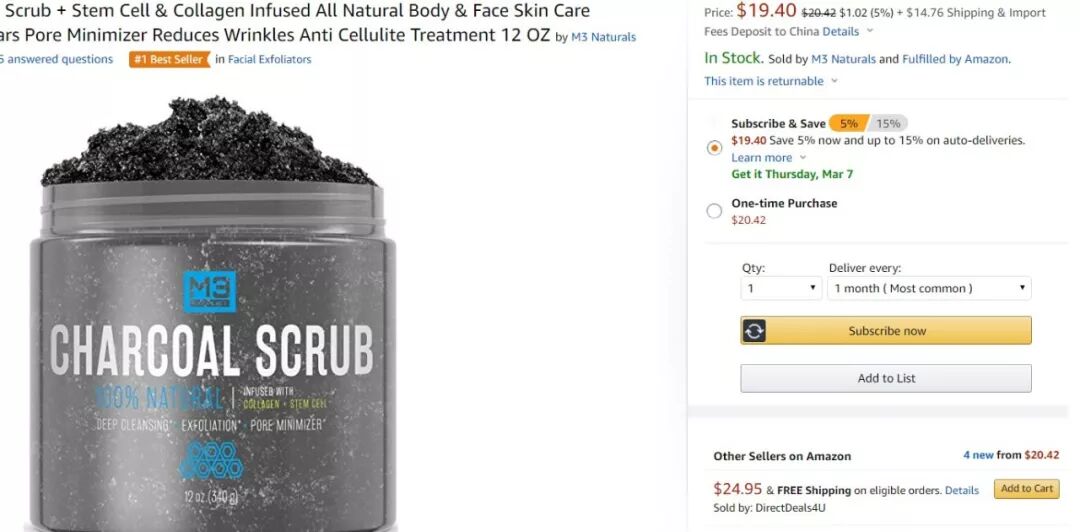Open the Qty dropdown
The height and width of the screenshot is (532, 1080).
(x=781, y=288)
